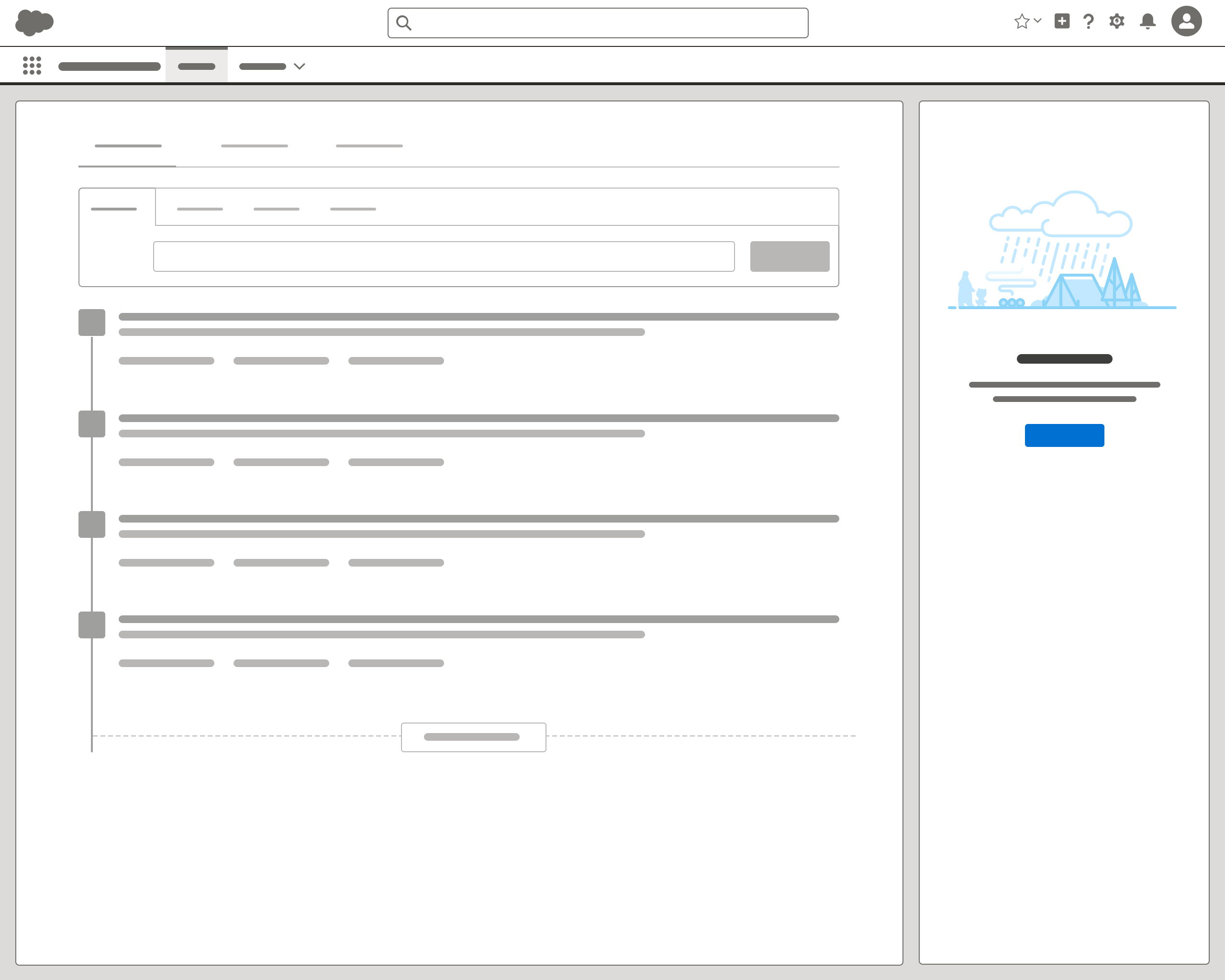Click the Show More button below the timeline
1225x980 pixels.
pos(473,736)
